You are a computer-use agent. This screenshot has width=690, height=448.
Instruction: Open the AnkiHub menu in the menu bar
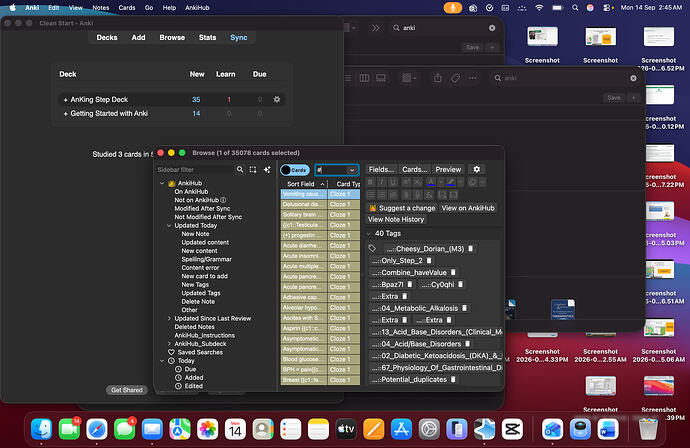(197, 7)
